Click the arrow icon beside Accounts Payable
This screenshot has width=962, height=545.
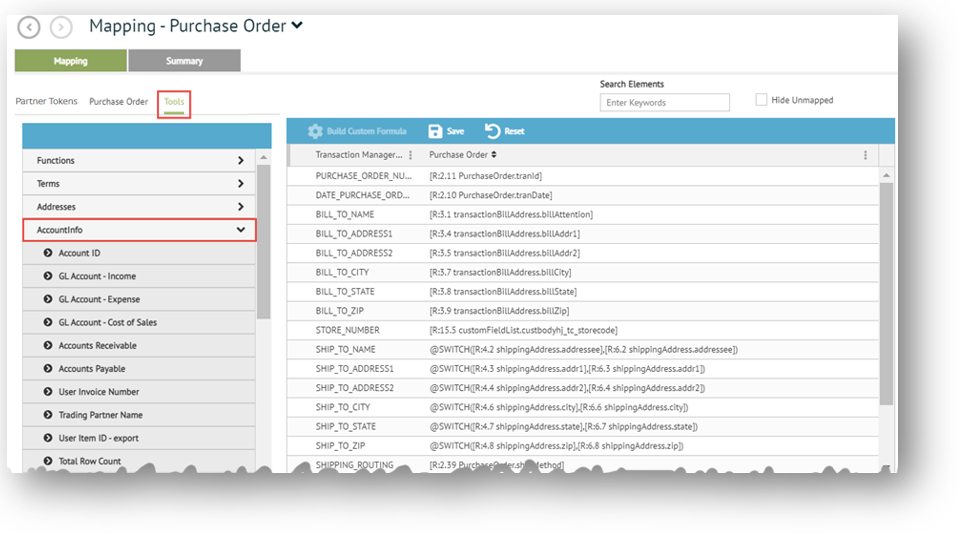tap(48, 369)
